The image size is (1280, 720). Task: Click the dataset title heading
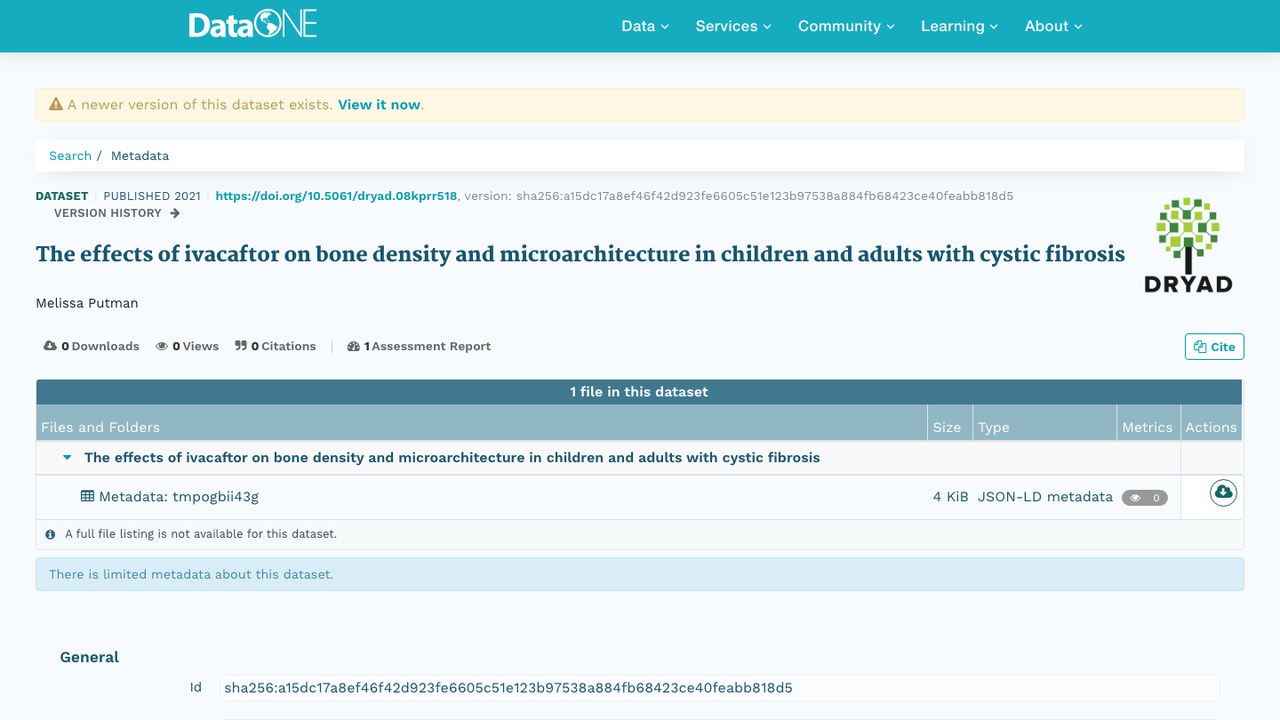580,254
